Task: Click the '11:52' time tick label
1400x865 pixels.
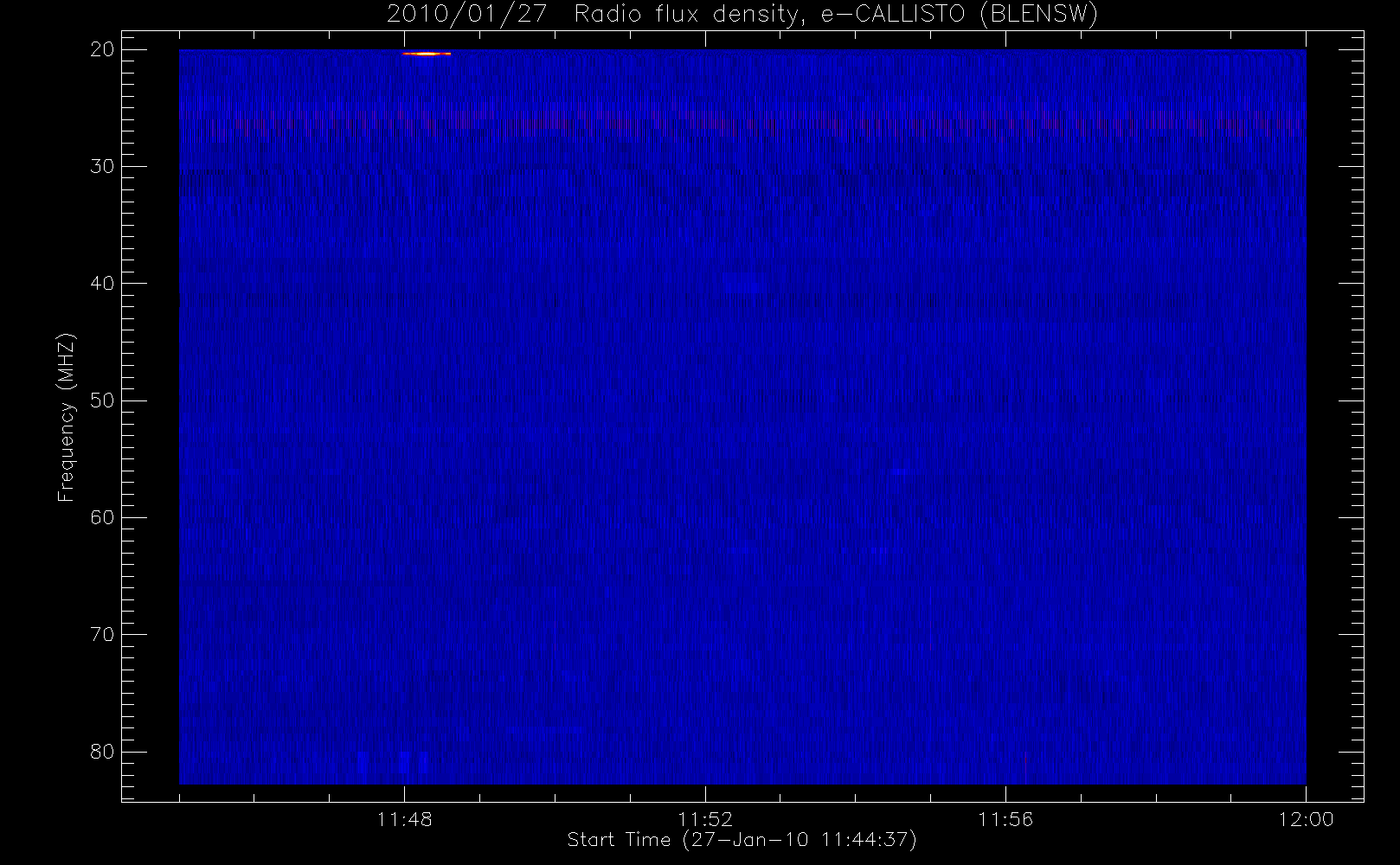Action: [x=704, y=819]
